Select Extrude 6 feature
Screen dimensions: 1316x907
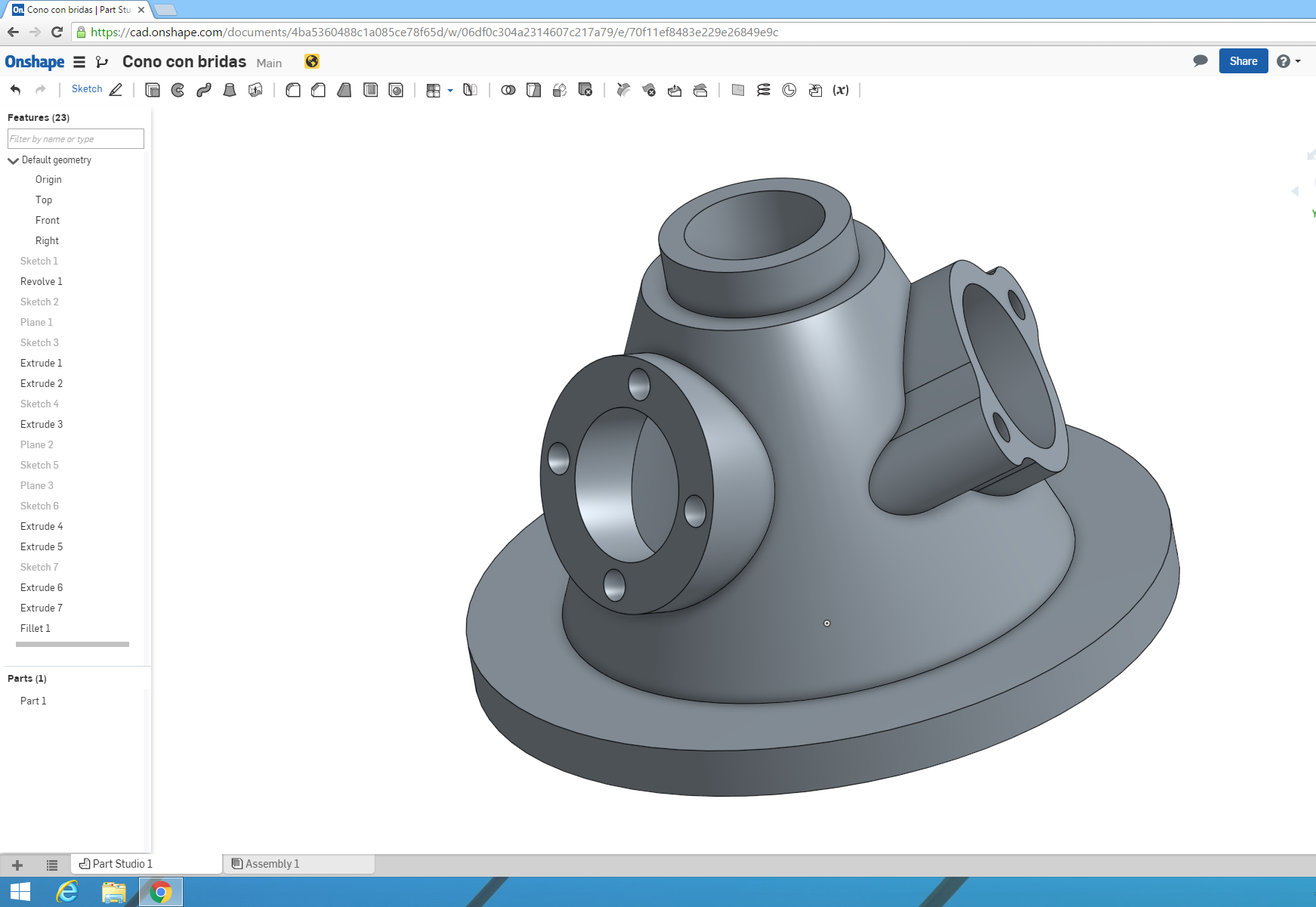42,588
